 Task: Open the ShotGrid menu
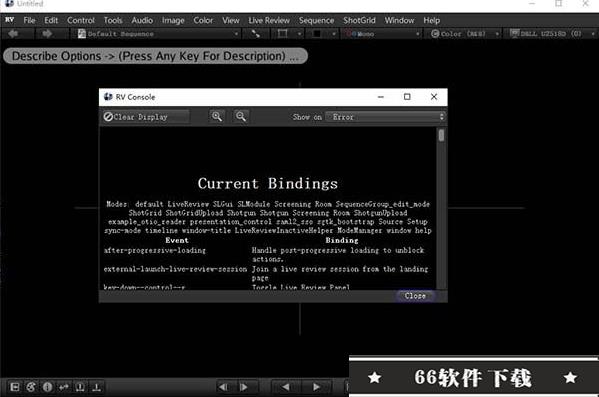click(x=359, y=20)
